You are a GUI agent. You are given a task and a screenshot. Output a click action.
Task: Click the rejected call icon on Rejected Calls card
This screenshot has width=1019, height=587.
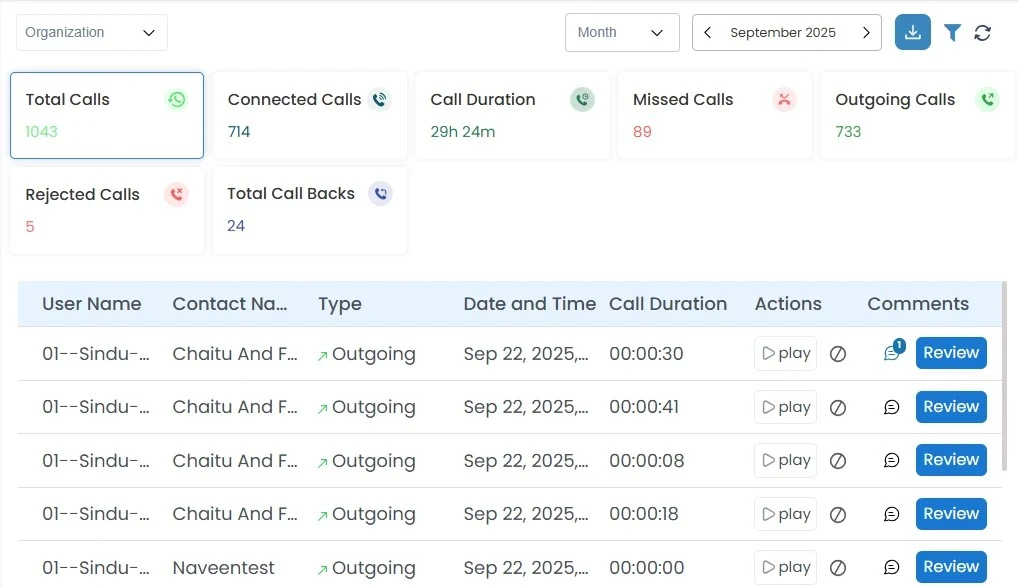176,194
